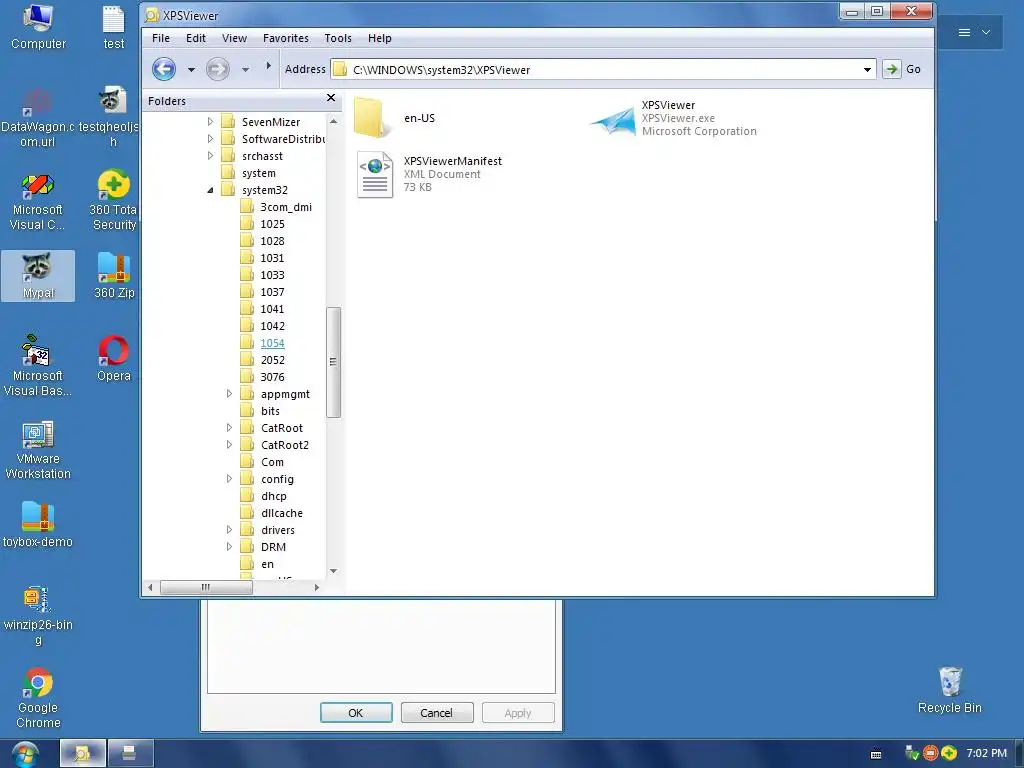
Task: Open the Back history dropdown arrow
Action: click(x=191, y=69)
